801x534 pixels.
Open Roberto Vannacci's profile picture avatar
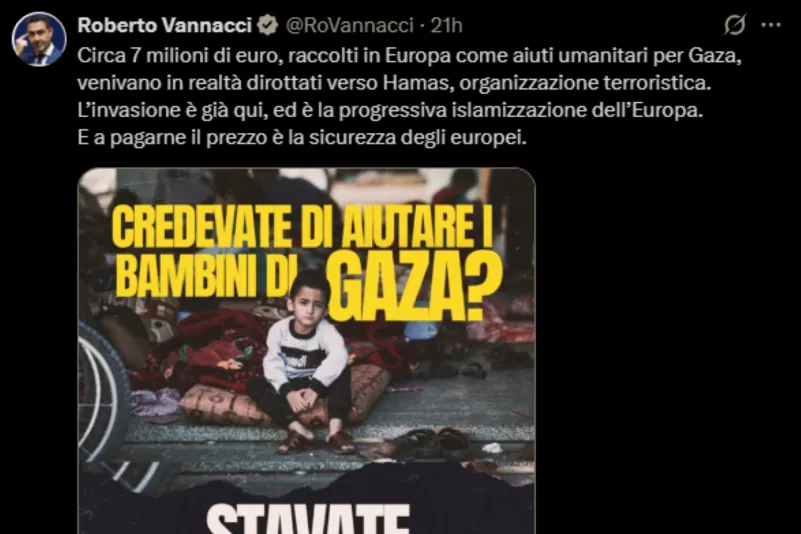tap(39, 39)
